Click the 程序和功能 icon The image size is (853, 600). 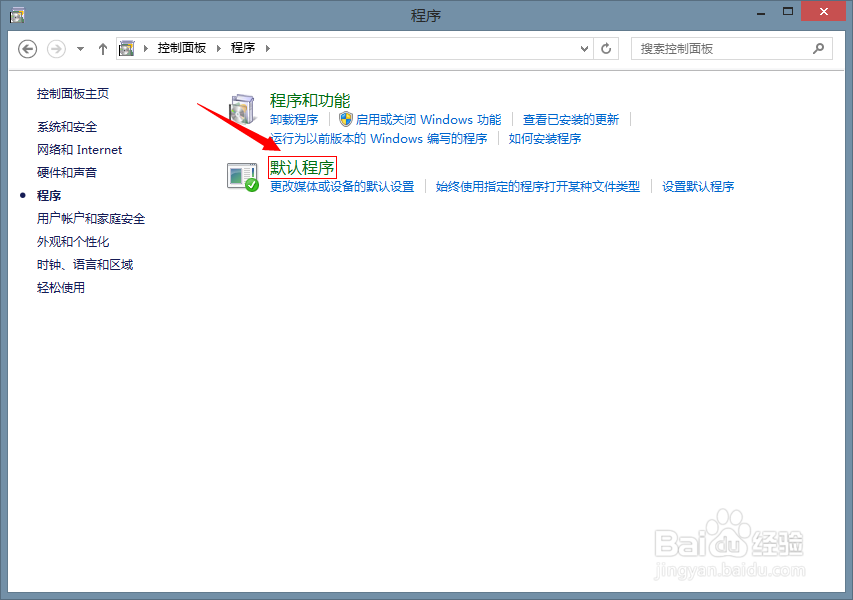click(243, 109)
